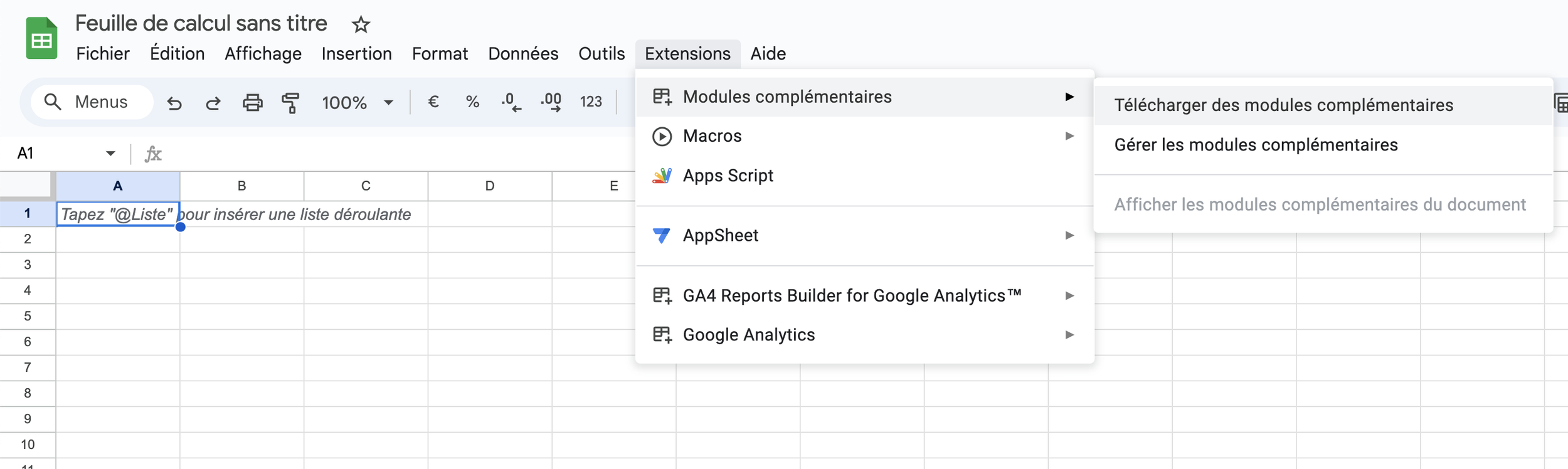Open Apps Script from Extensions menu
Viewport: 1568px width, 469px height.
tap(728, 176)
